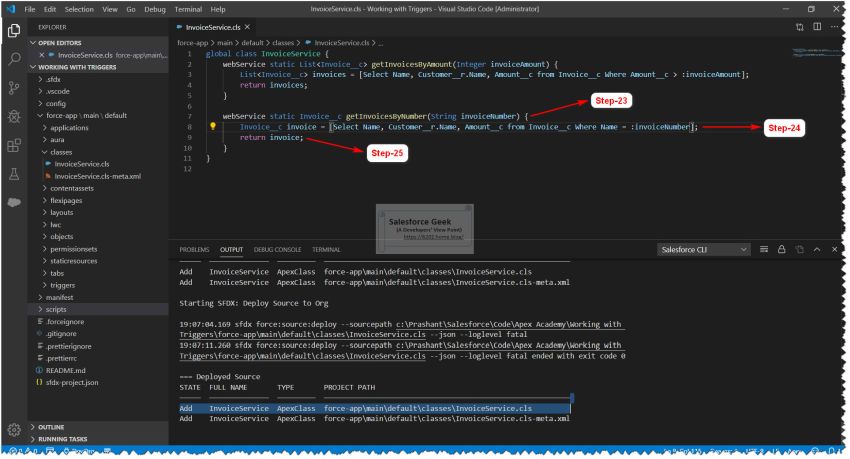
Task: Toggle output scroll lock
Action: 781,249
